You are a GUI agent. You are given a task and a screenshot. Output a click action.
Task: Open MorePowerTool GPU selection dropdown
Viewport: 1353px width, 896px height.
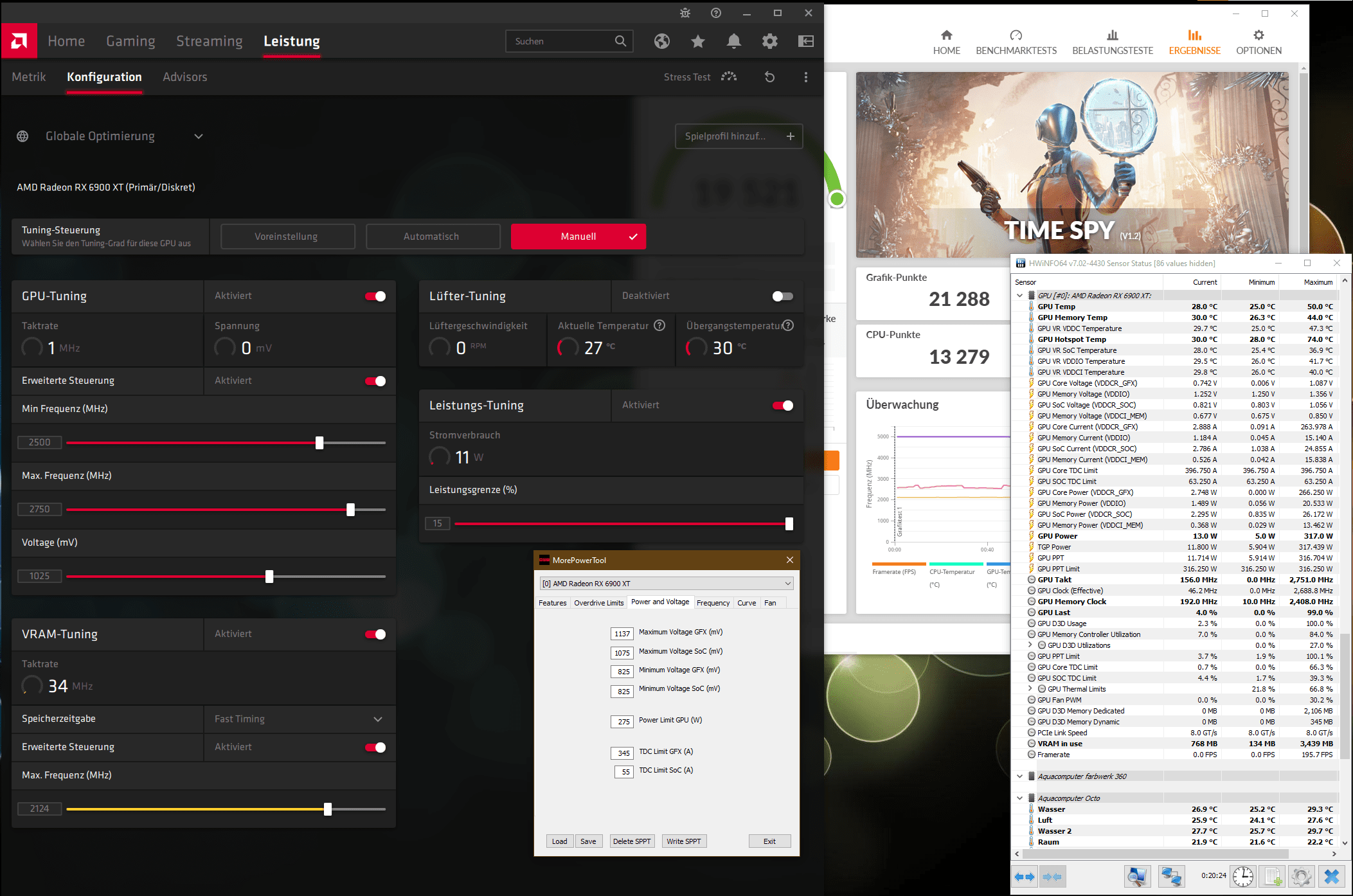667,584
